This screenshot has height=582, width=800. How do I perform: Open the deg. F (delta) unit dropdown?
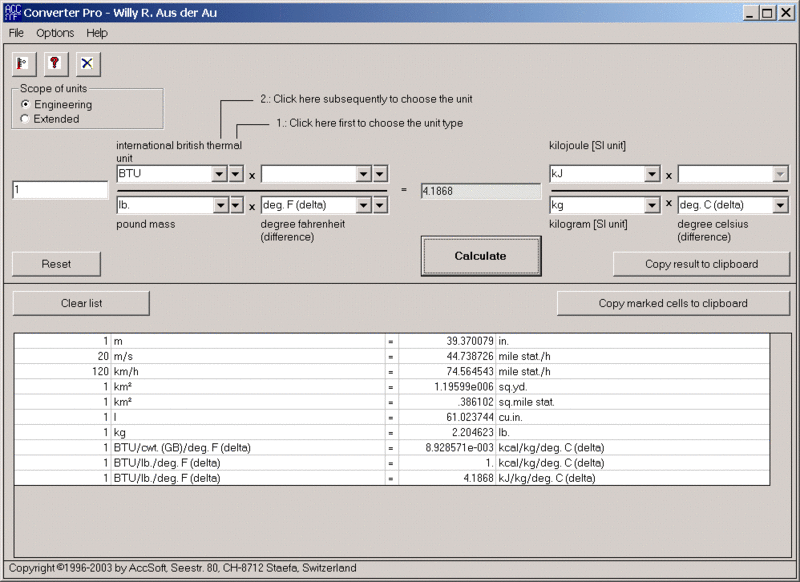click(363, 206)
